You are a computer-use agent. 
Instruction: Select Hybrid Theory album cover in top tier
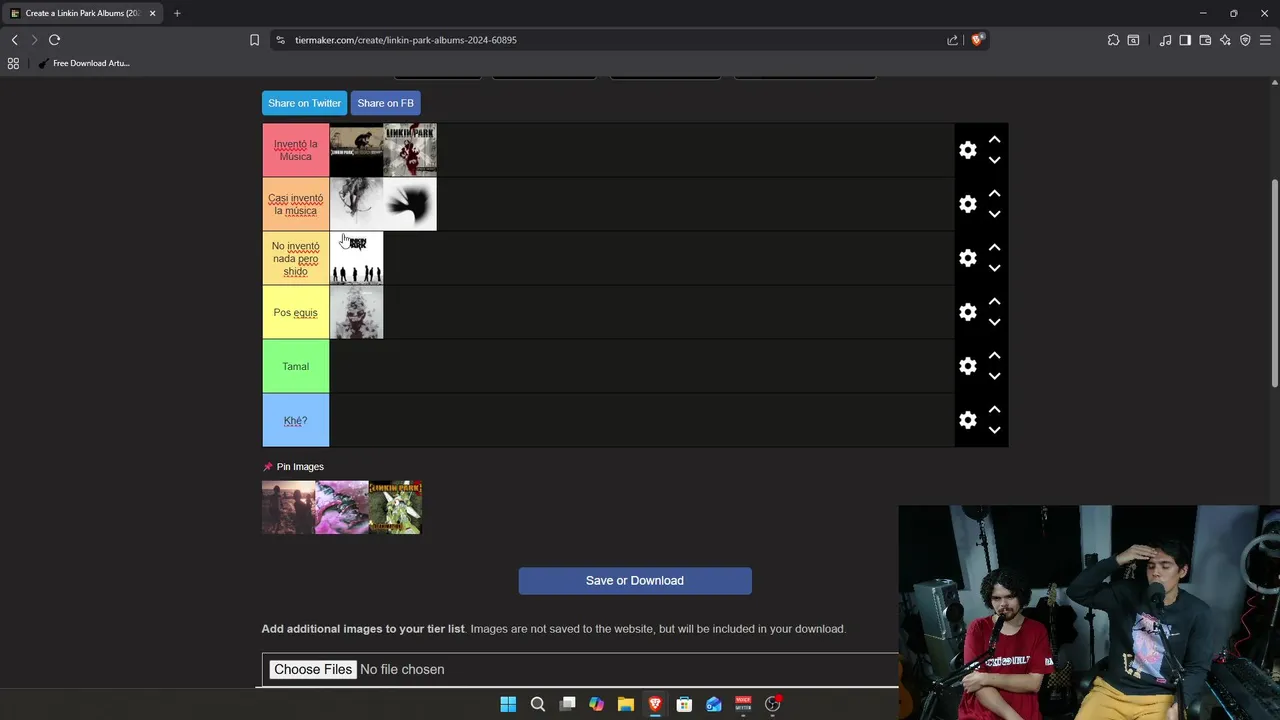tap(410, 150)
